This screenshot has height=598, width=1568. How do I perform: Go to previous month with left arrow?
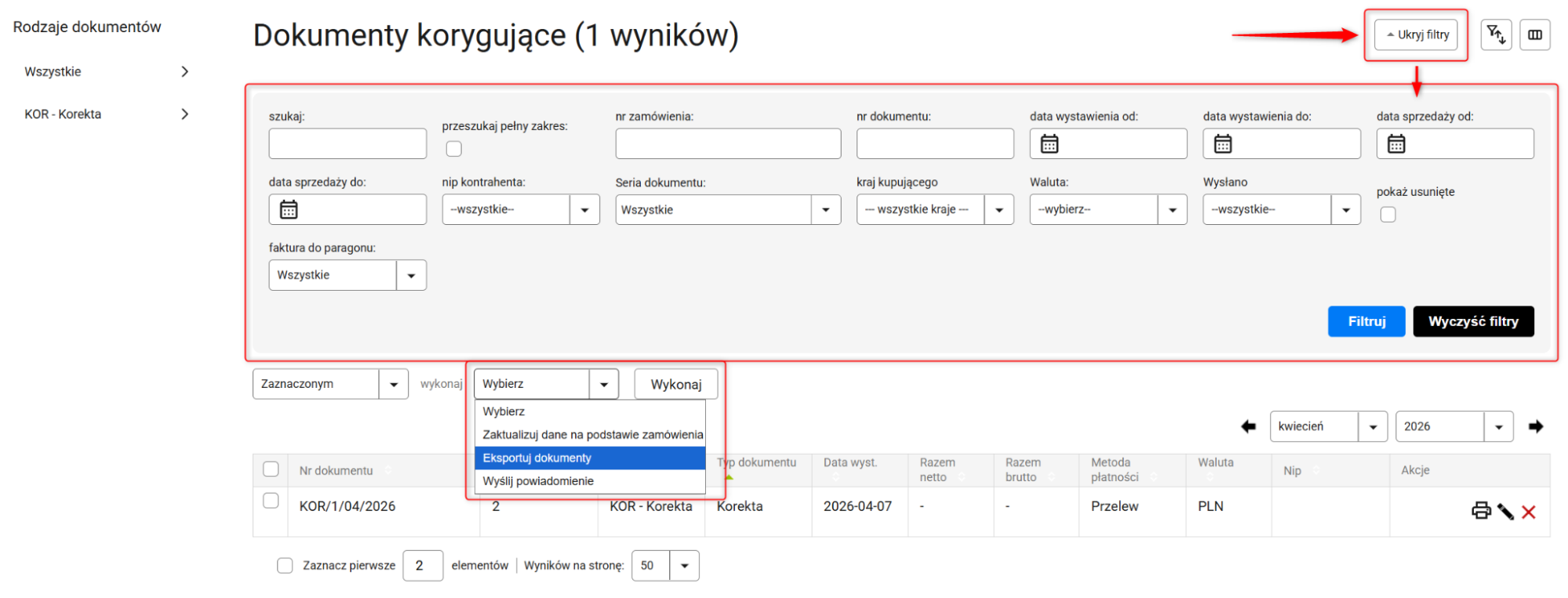(x=1248, y=426)
